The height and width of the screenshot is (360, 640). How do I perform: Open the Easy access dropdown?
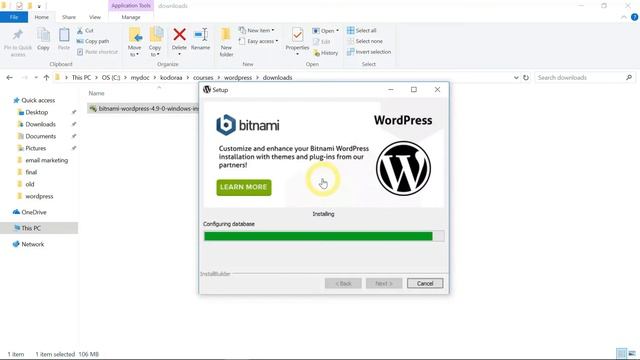click(258, 41)
